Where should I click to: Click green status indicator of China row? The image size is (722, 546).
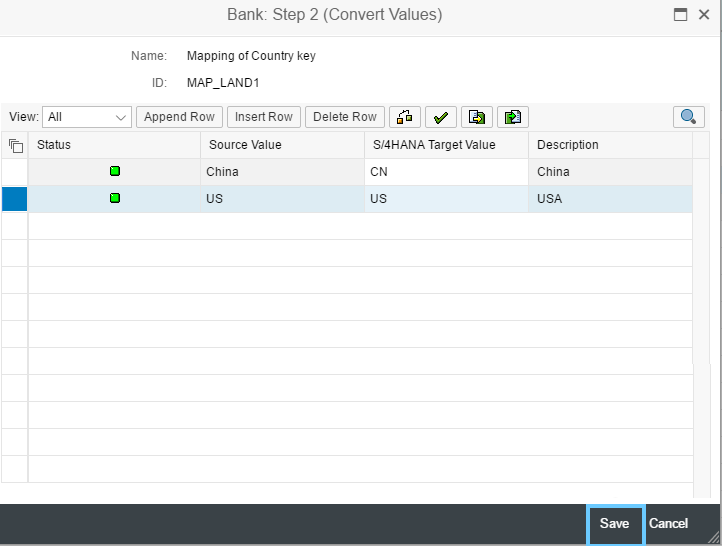115,171
